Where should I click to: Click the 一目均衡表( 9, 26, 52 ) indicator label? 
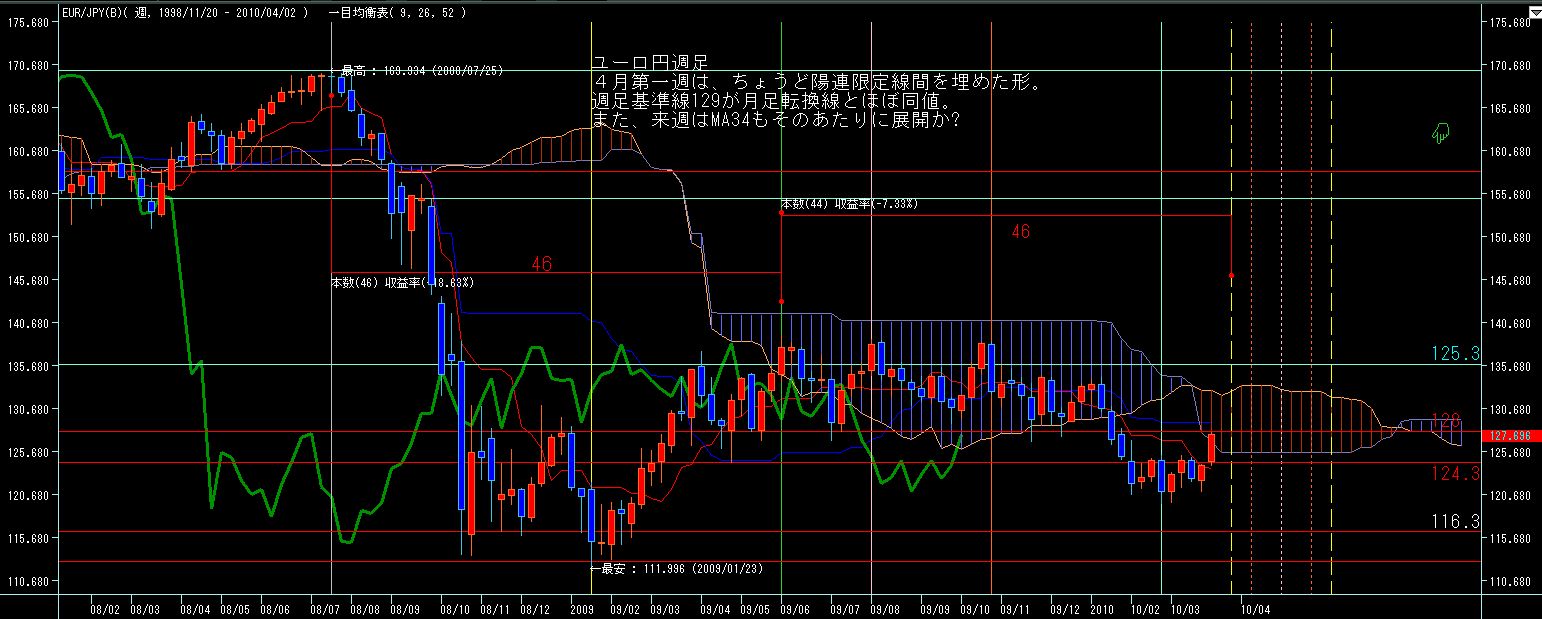click(396, 13)
